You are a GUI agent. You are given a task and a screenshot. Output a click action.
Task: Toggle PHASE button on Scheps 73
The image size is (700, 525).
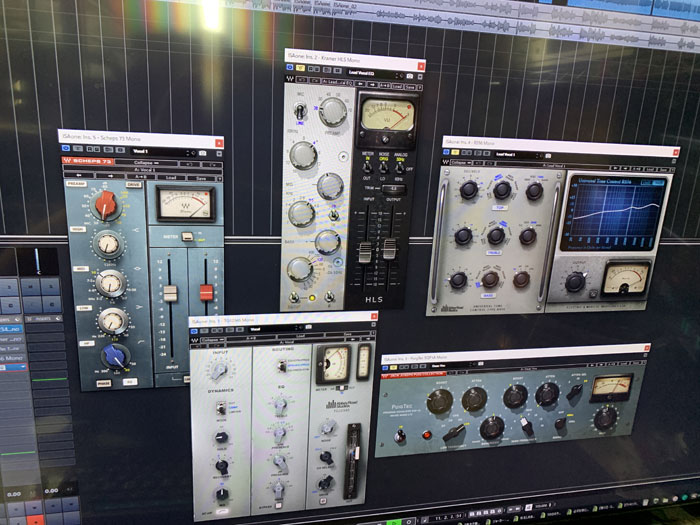[104, 383]
